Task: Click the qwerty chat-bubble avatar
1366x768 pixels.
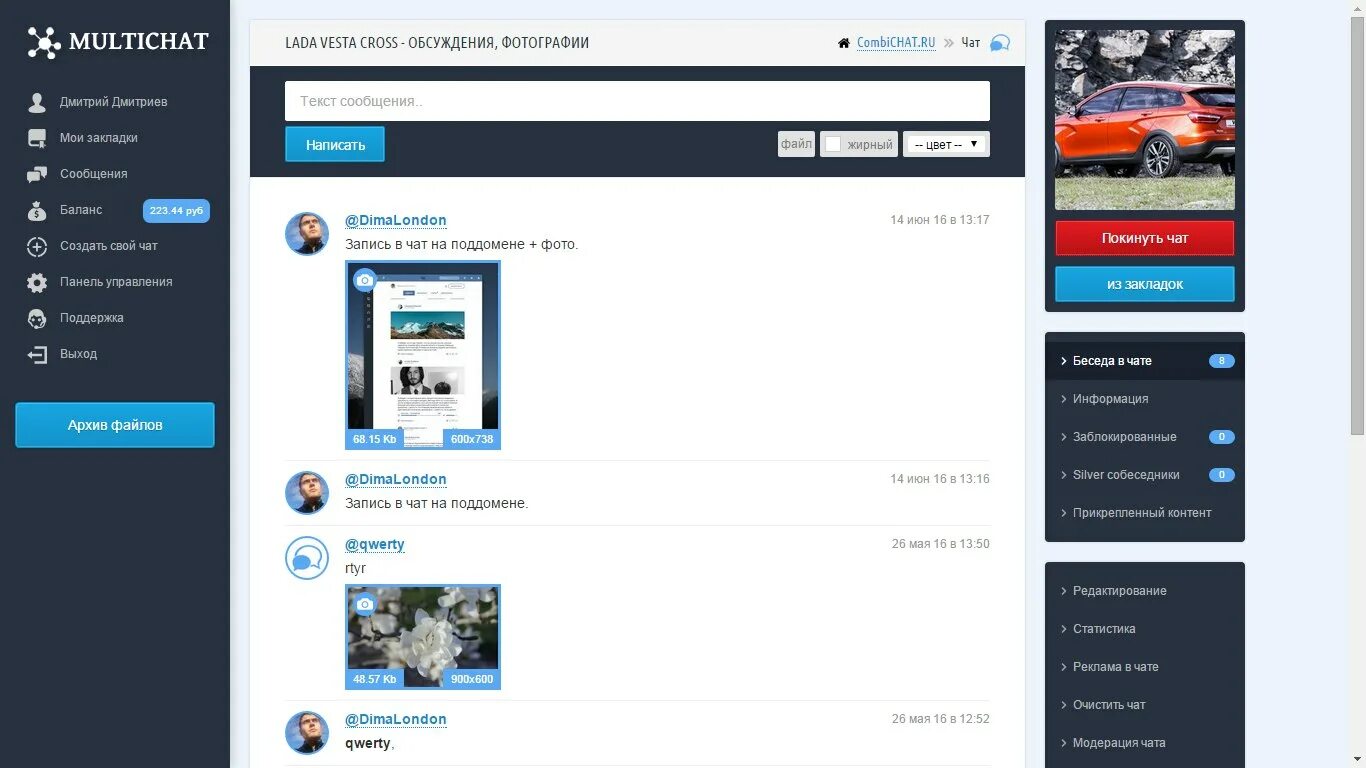Action: click(x=307, y=557)
